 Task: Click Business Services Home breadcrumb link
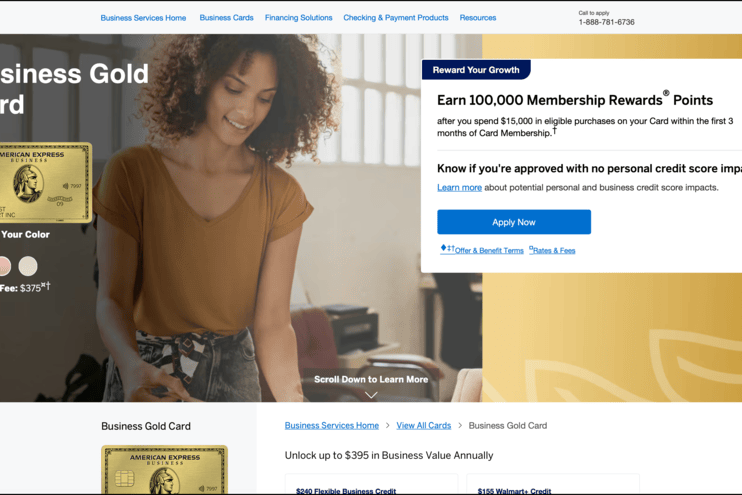pyautogui.click(x=332, y=425)
